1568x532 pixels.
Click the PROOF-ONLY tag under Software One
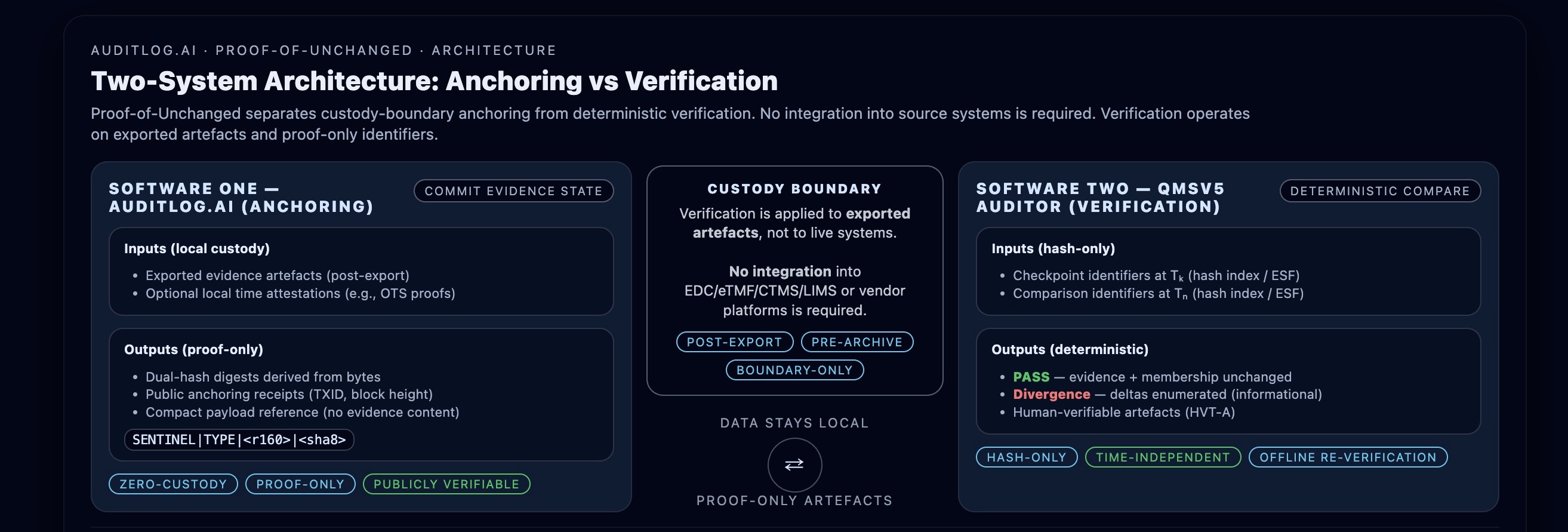pyautogui.click(x=300, y=484)
